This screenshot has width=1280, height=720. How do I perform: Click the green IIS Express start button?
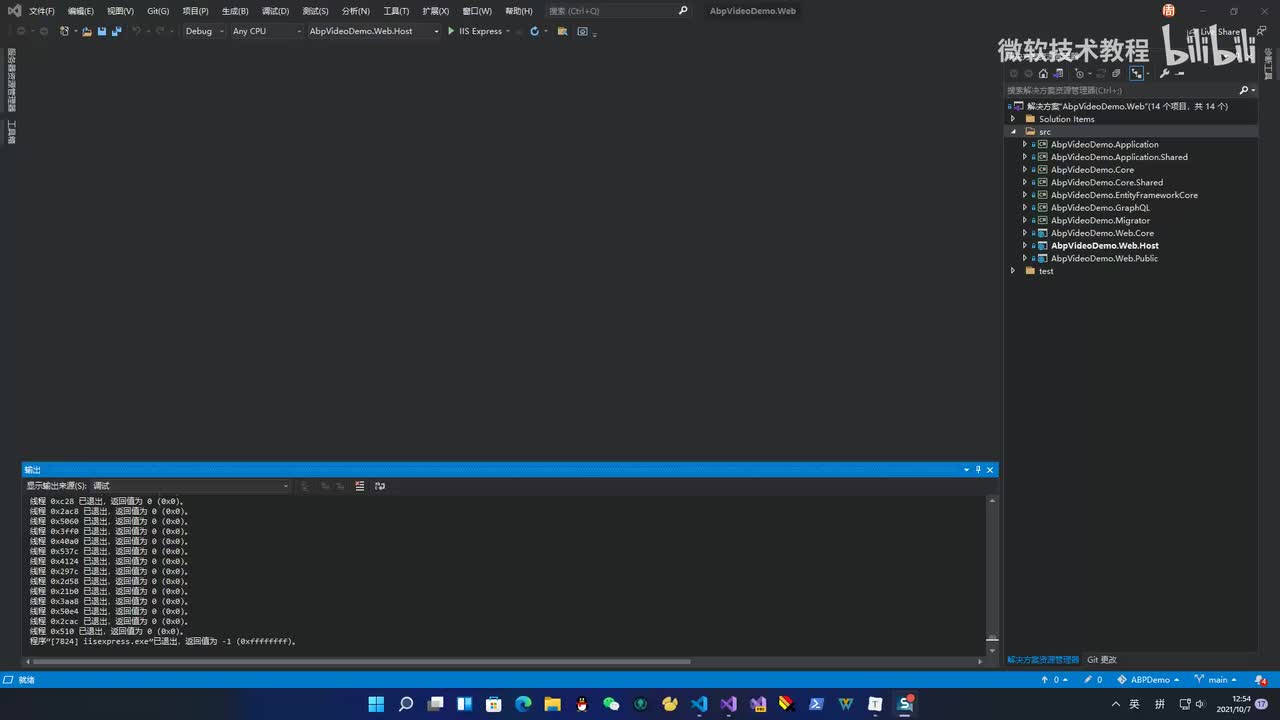click(x=475, y=31)
